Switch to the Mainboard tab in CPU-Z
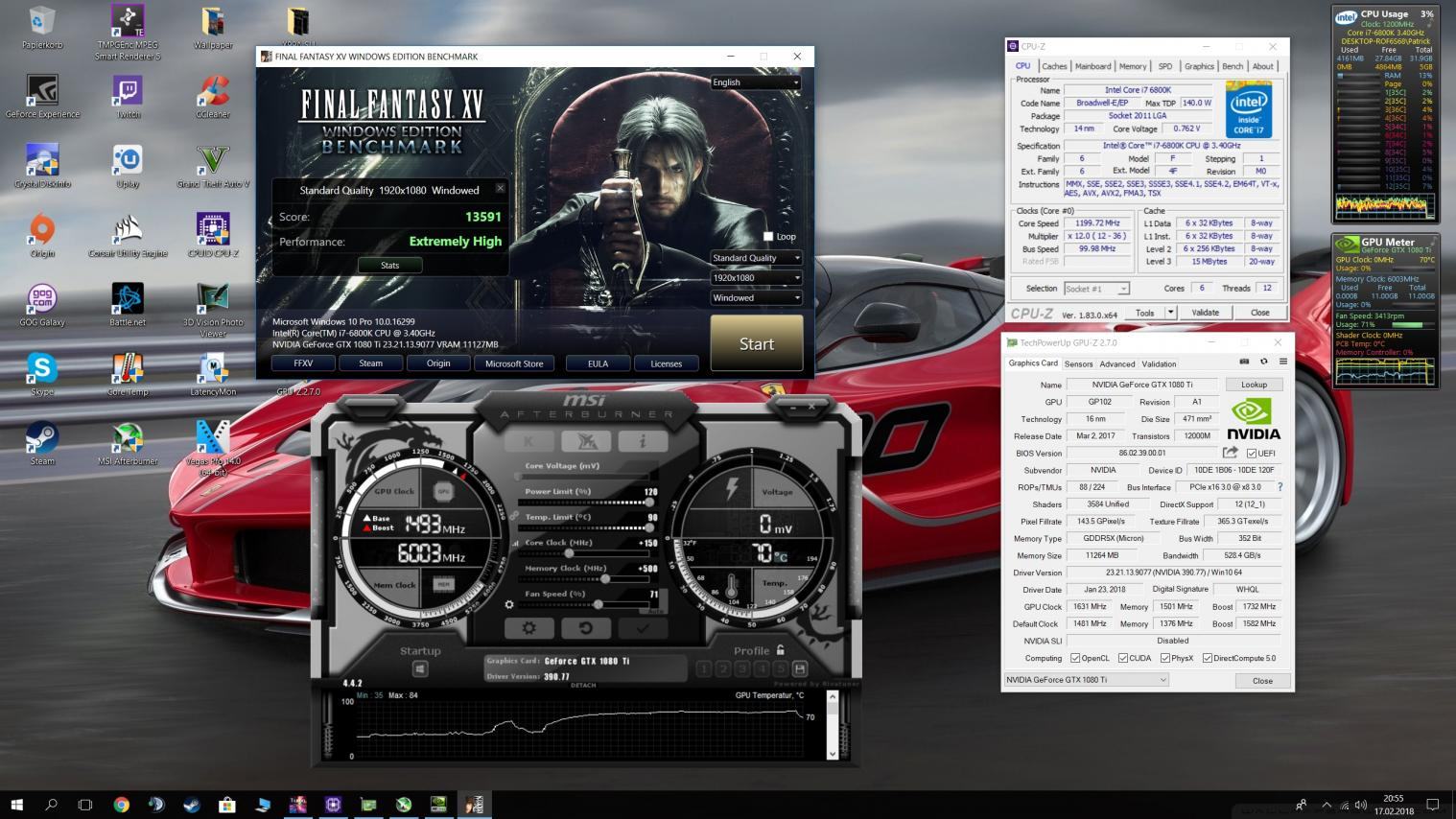1456x819 pixels. 1093,66
